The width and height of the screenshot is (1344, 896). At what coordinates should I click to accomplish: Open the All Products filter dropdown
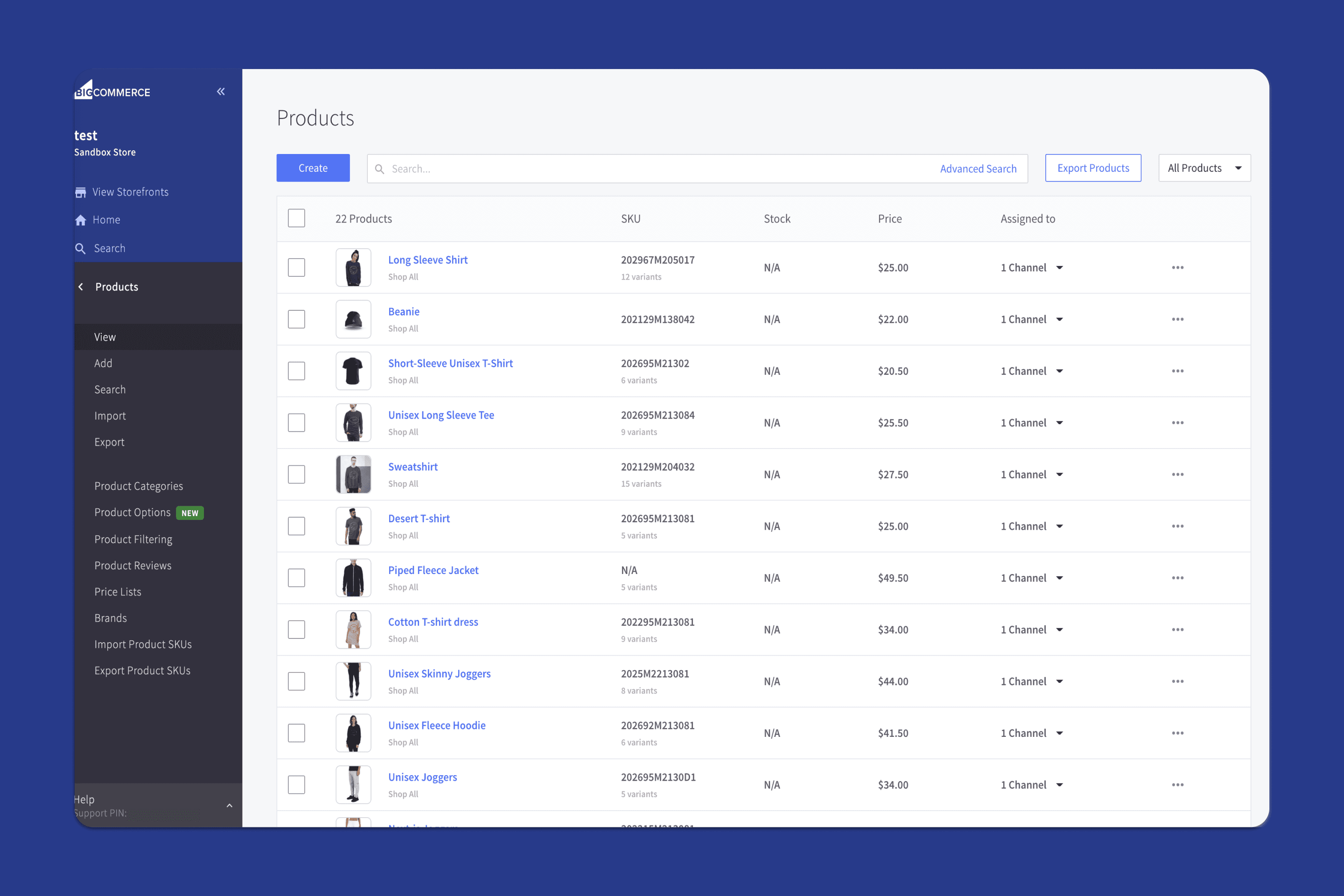1204,168
